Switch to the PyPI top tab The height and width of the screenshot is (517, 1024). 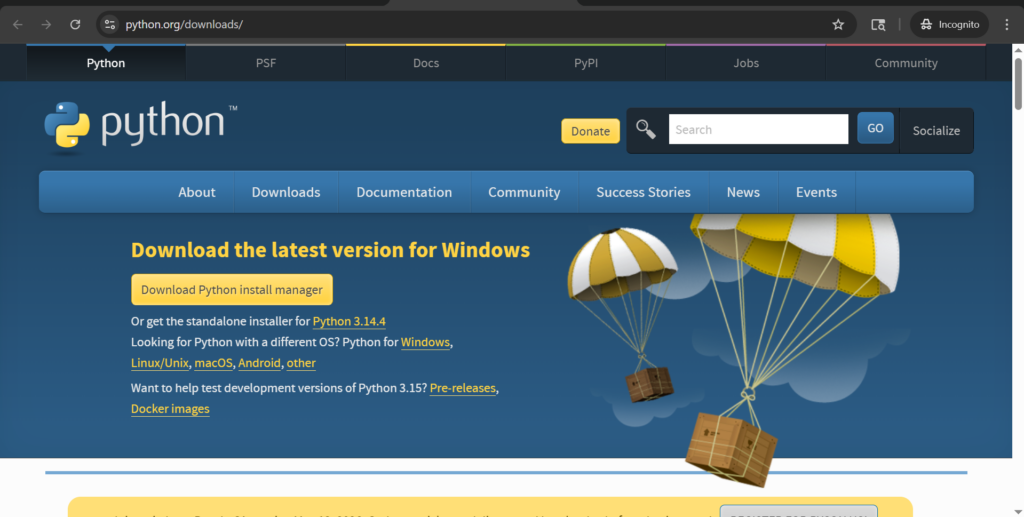tap(586, 63)
